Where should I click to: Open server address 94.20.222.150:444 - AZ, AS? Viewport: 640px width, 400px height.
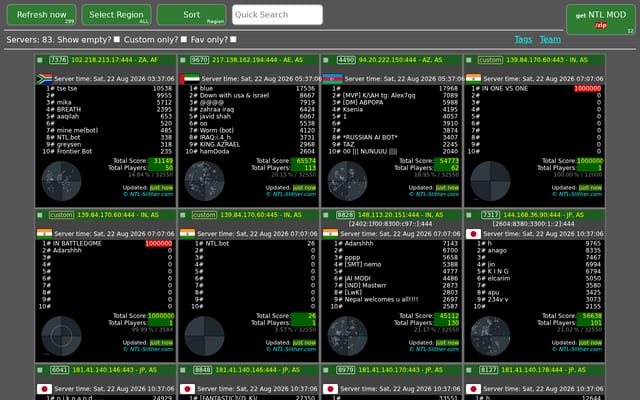pos(400,60)
